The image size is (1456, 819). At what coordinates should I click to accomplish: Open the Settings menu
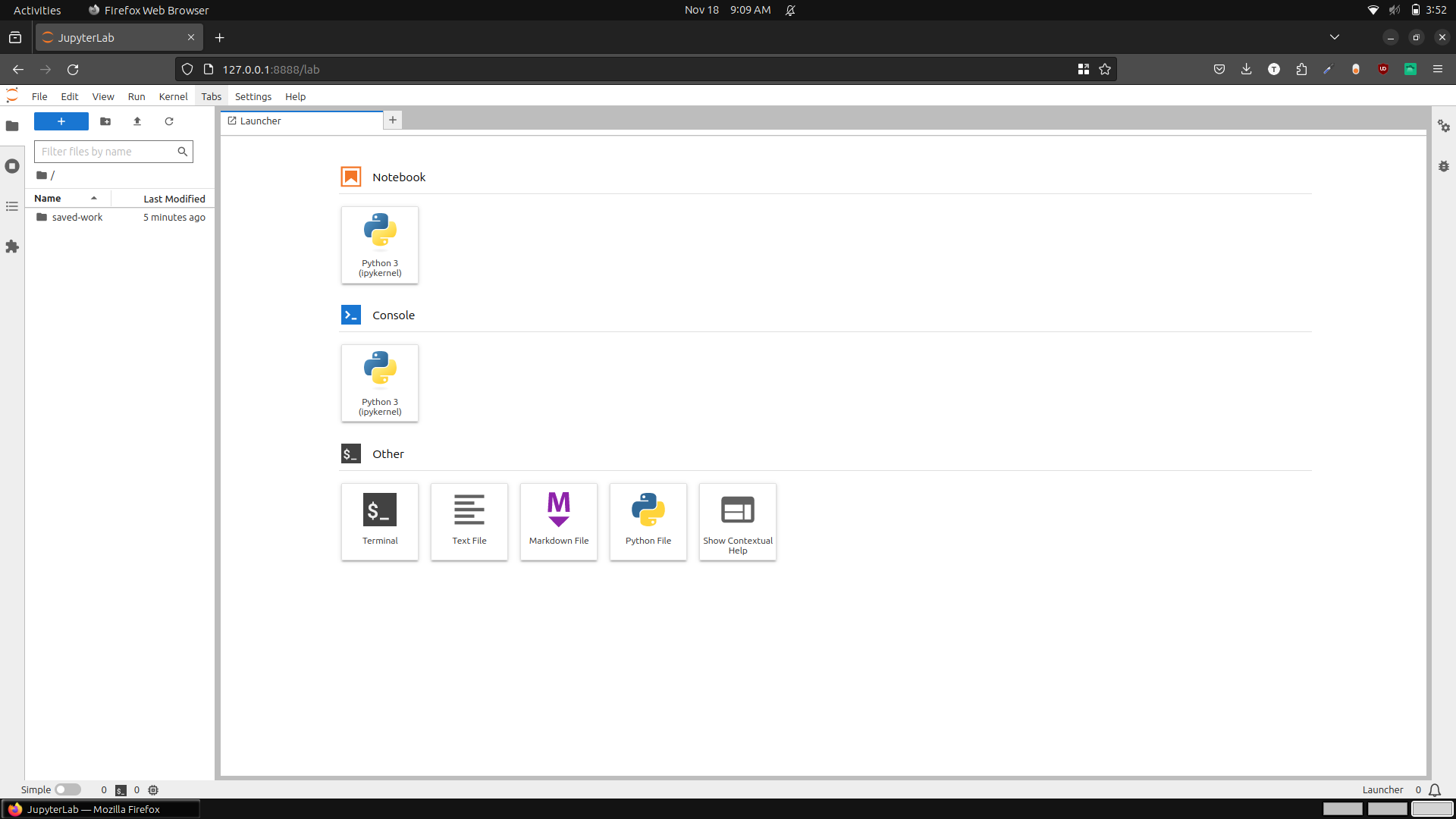coord(253,96)
